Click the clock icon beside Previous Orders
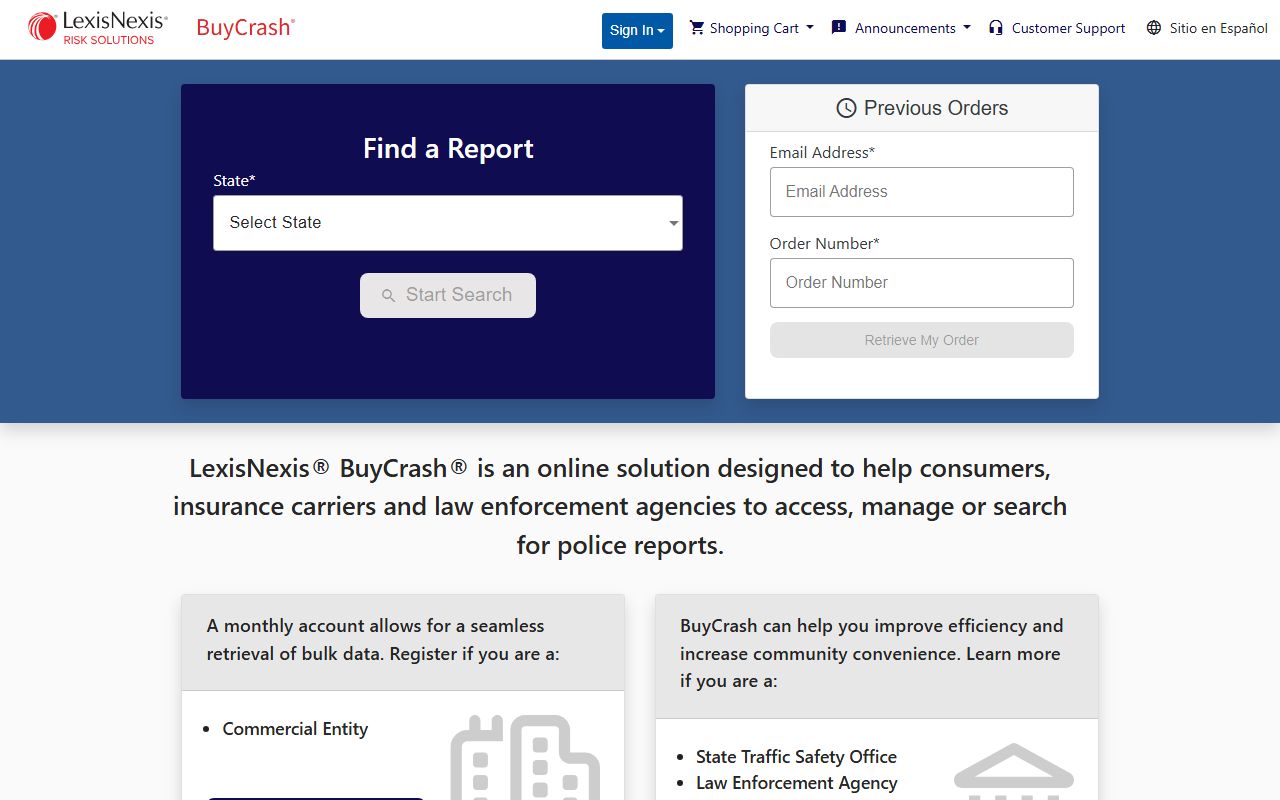This screenshot has height=800, width=1280. pyautogui.click(x=846, y=108)
